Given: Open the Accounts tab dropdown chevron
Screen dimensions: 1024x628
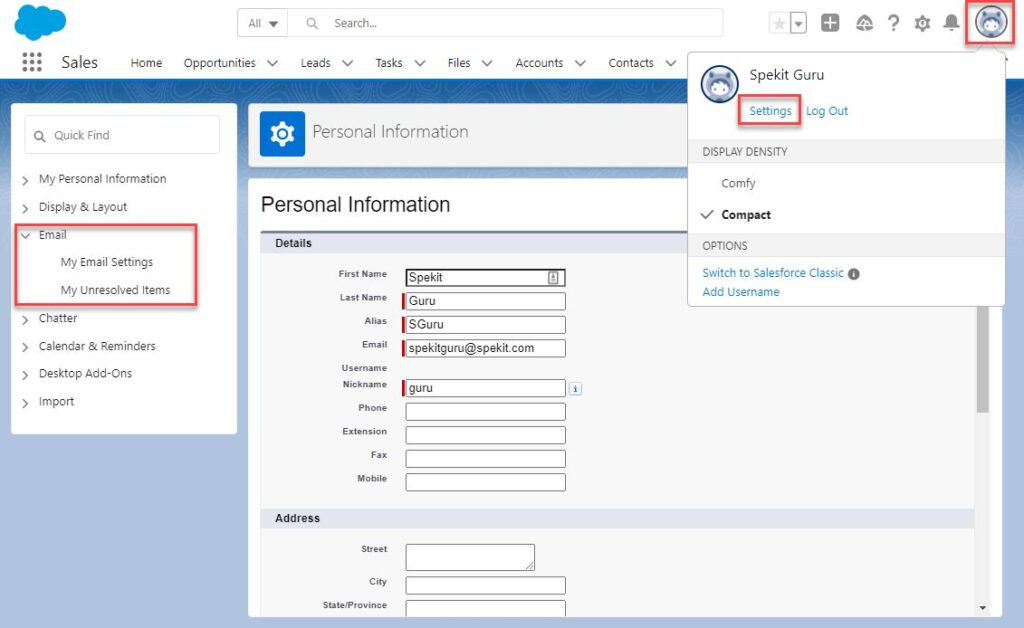Looking at the screenshot, I should 580,63.
